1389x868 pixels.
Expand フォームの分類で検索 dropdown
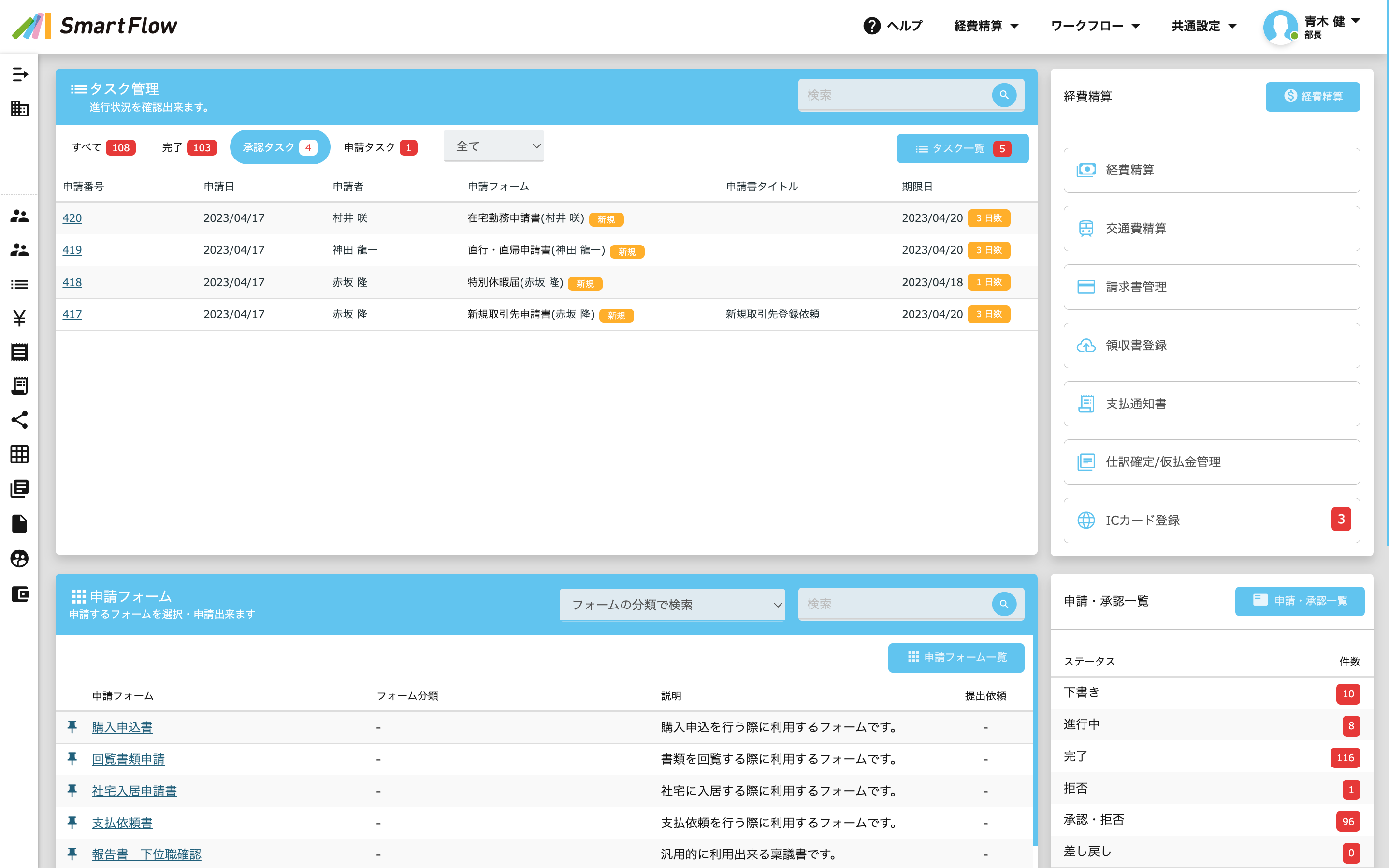[672, 605]
